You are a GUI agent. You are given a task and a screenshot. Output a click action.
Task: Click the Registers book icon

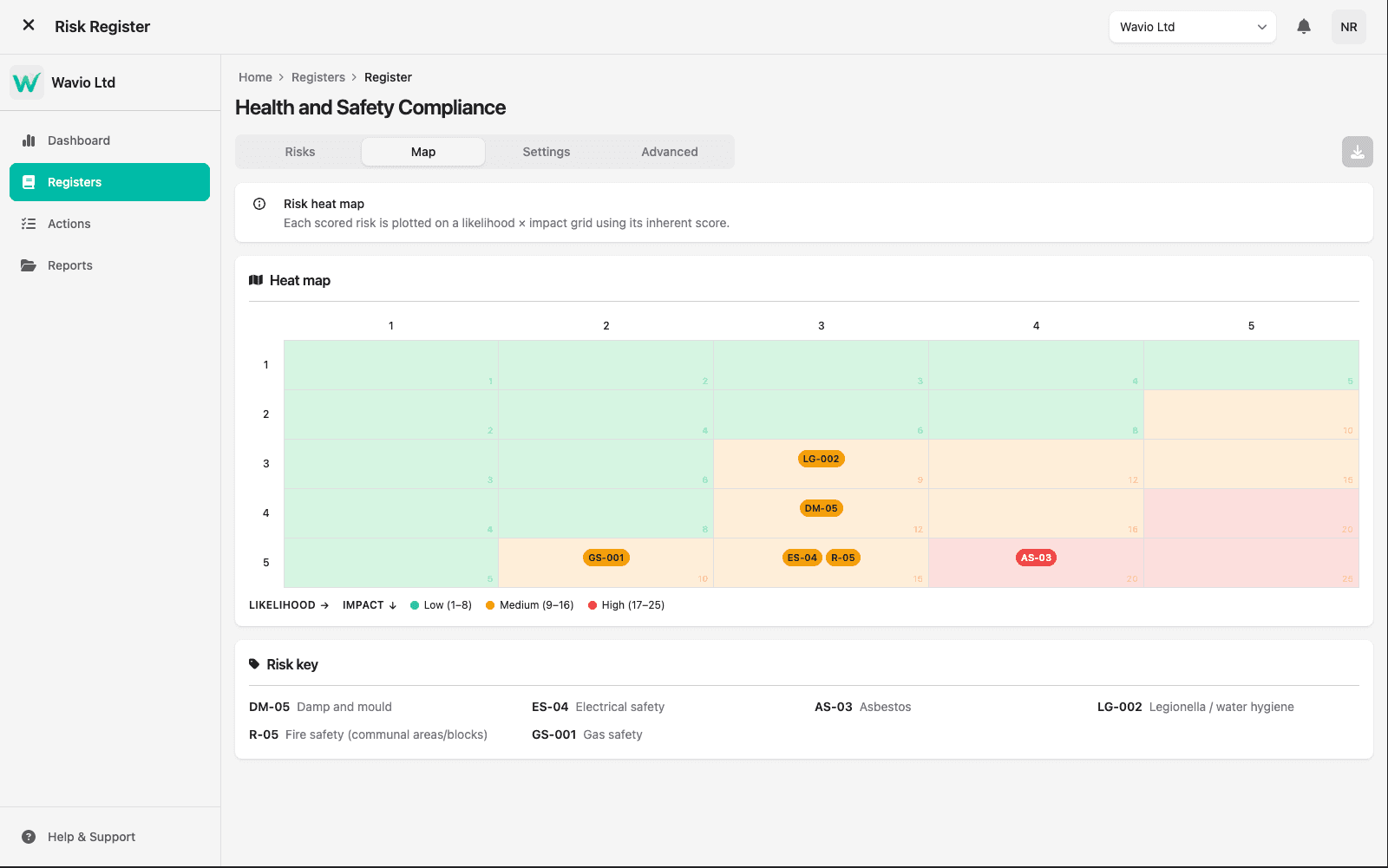click(29, 182)
